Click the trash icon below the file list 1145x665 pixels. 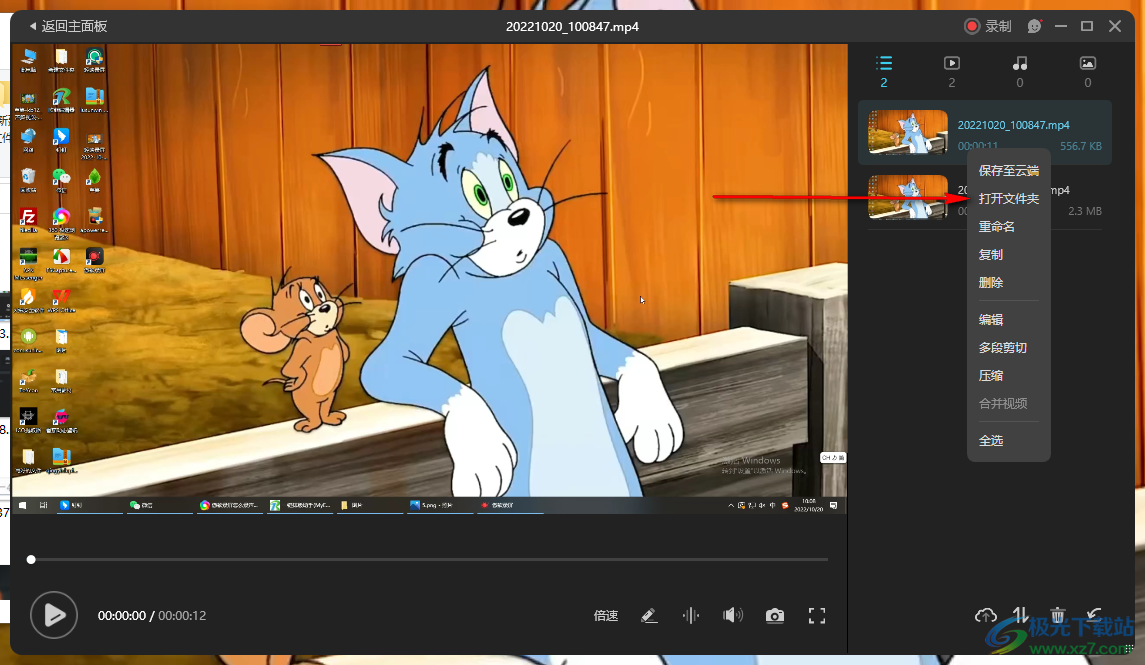tap(1057, 615)
